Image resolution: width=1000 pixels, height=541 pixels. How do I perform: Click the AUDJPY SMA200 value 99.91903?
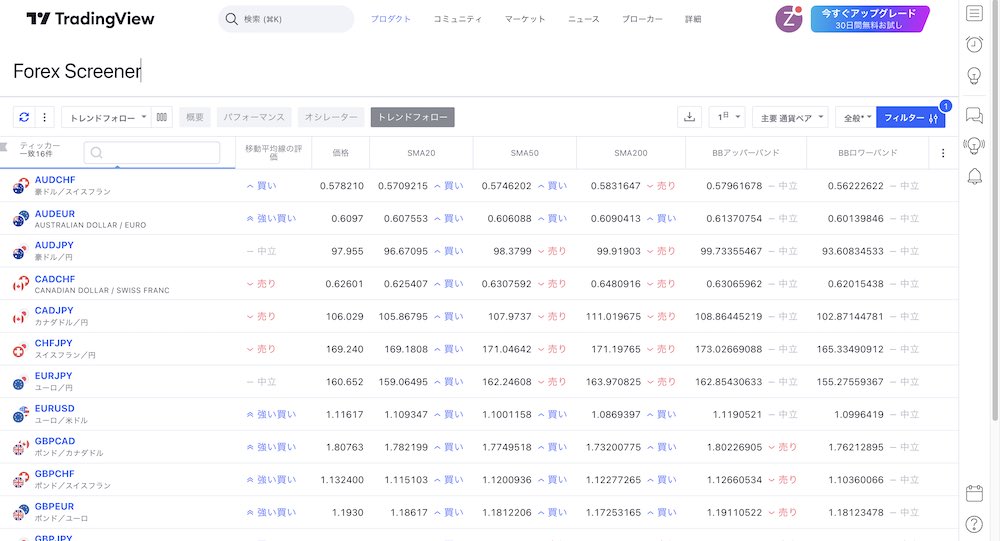pyautogui.click(x=619, y=251)
